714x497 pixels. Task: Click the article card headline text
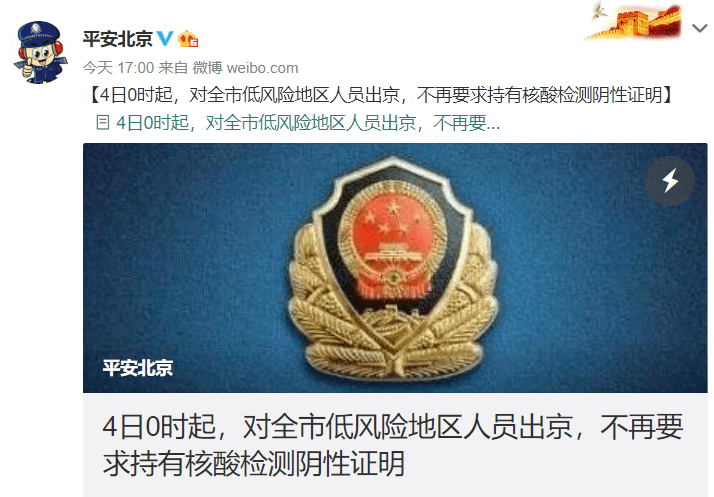tap(393, 445)
